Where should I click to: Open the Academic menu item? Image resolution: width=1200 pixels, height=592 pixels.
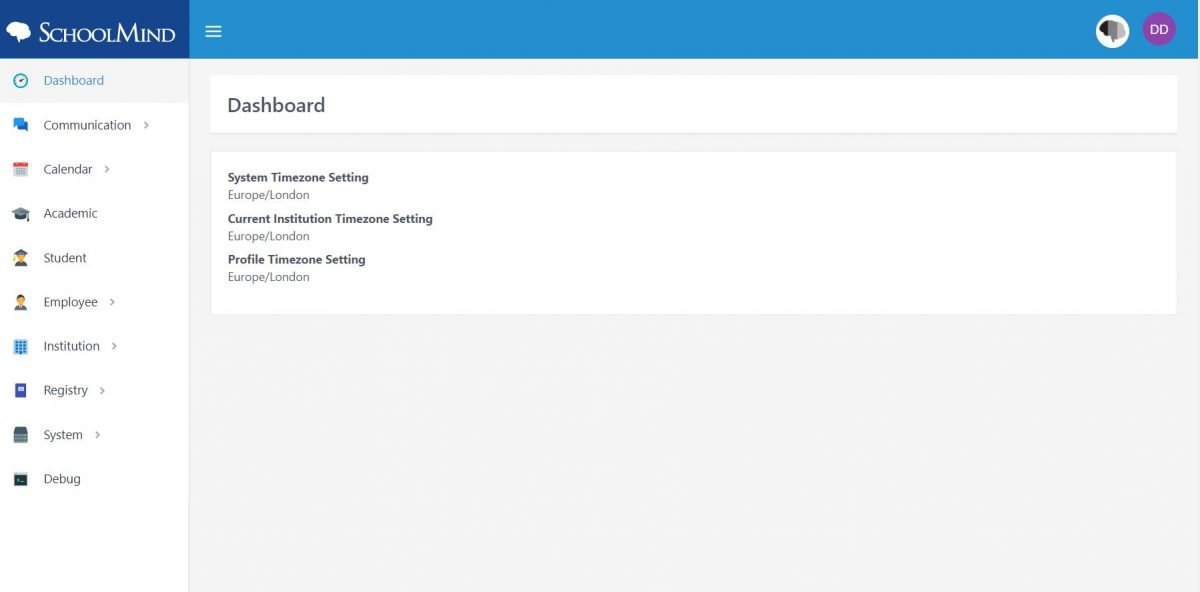70,214
